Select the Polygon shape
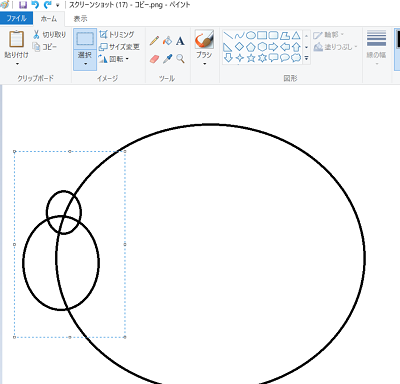Viewport: 400px width, 384px height. click(285, 35)
